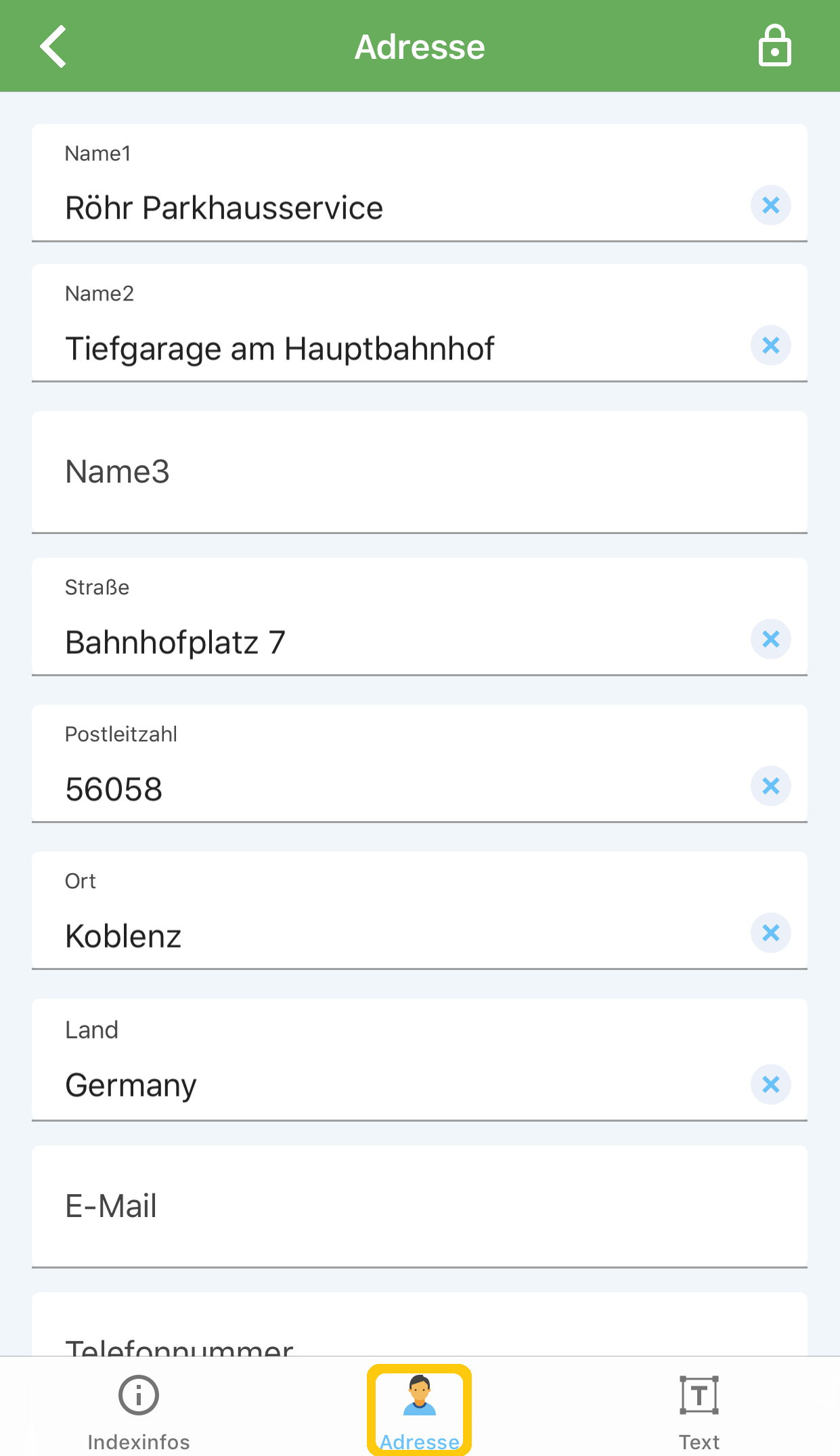Tap the back arrow in header

(x=53, y=47)
